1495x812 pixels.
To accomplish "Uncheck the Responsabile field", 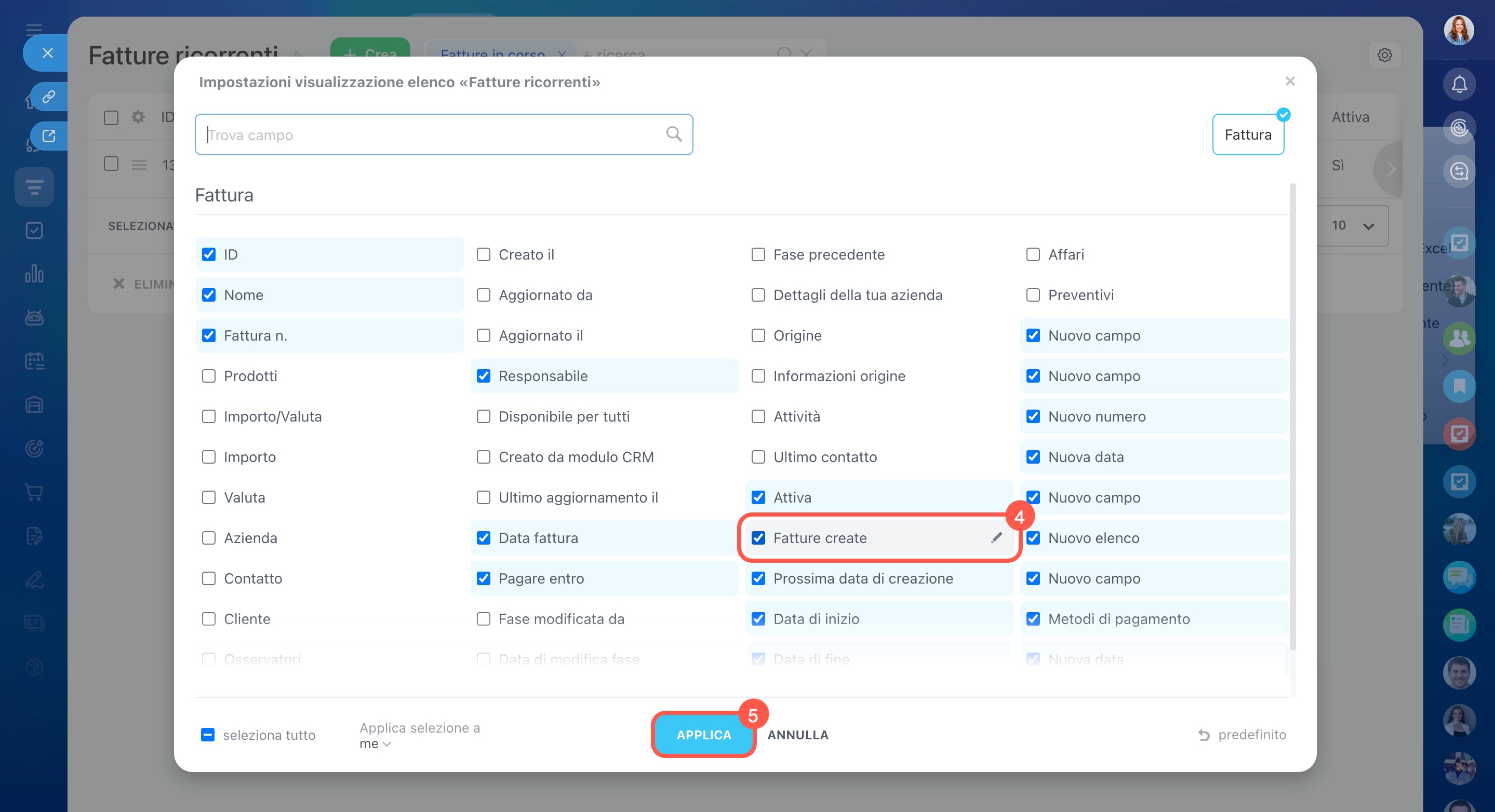I will tap(484, 376).
